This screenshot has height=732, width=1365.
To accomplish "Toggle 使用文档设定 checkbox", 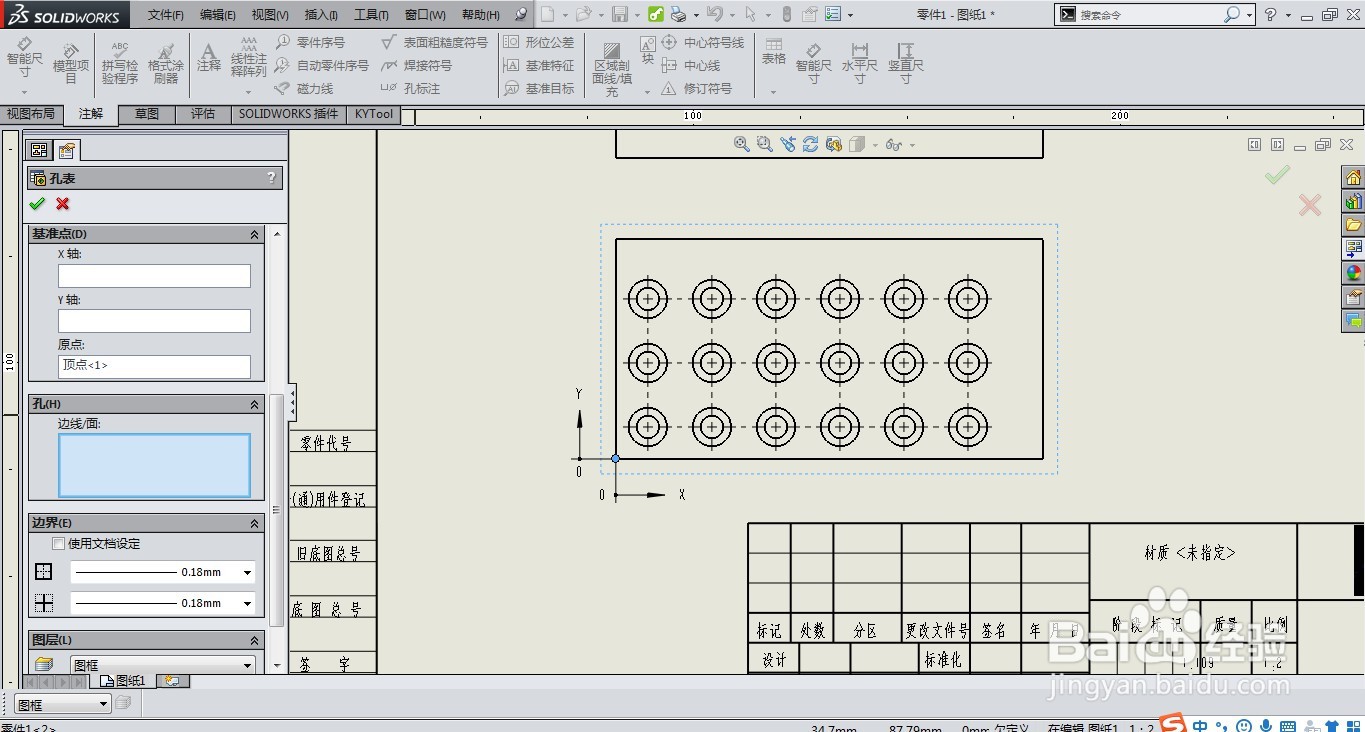I will (58, 544).
